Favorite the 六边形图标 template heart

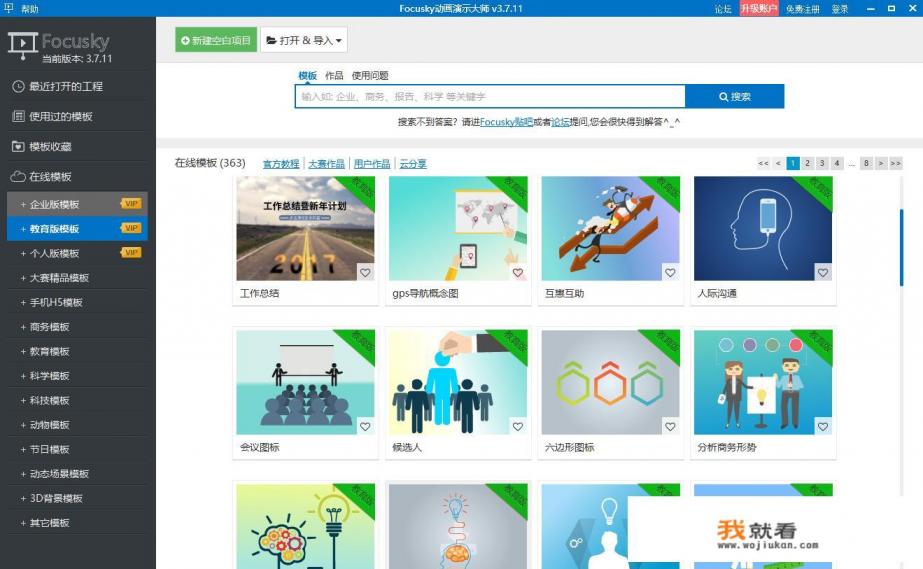[x=670, y=427]
